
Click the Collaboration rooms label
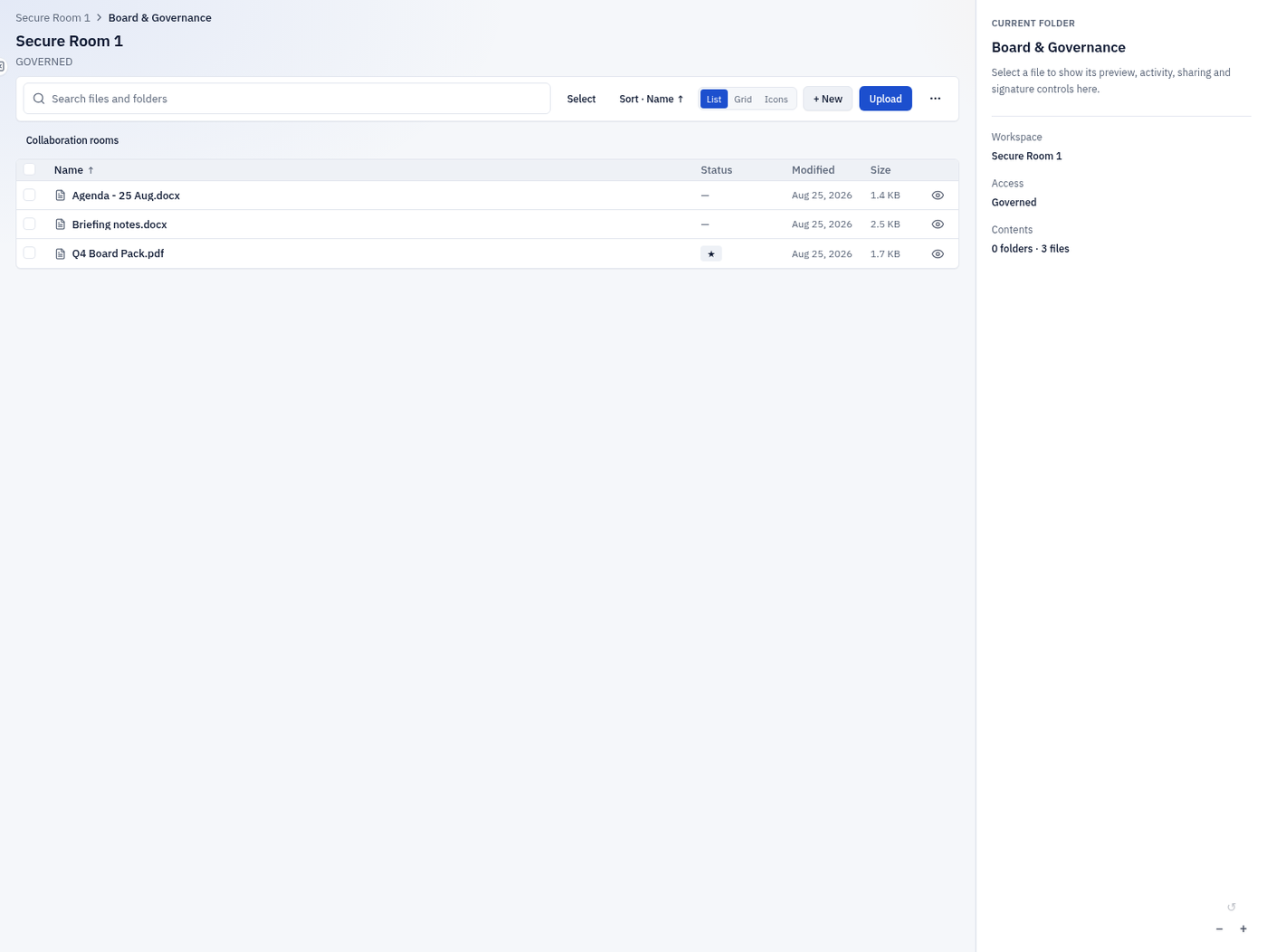click(x=72, y=140)
